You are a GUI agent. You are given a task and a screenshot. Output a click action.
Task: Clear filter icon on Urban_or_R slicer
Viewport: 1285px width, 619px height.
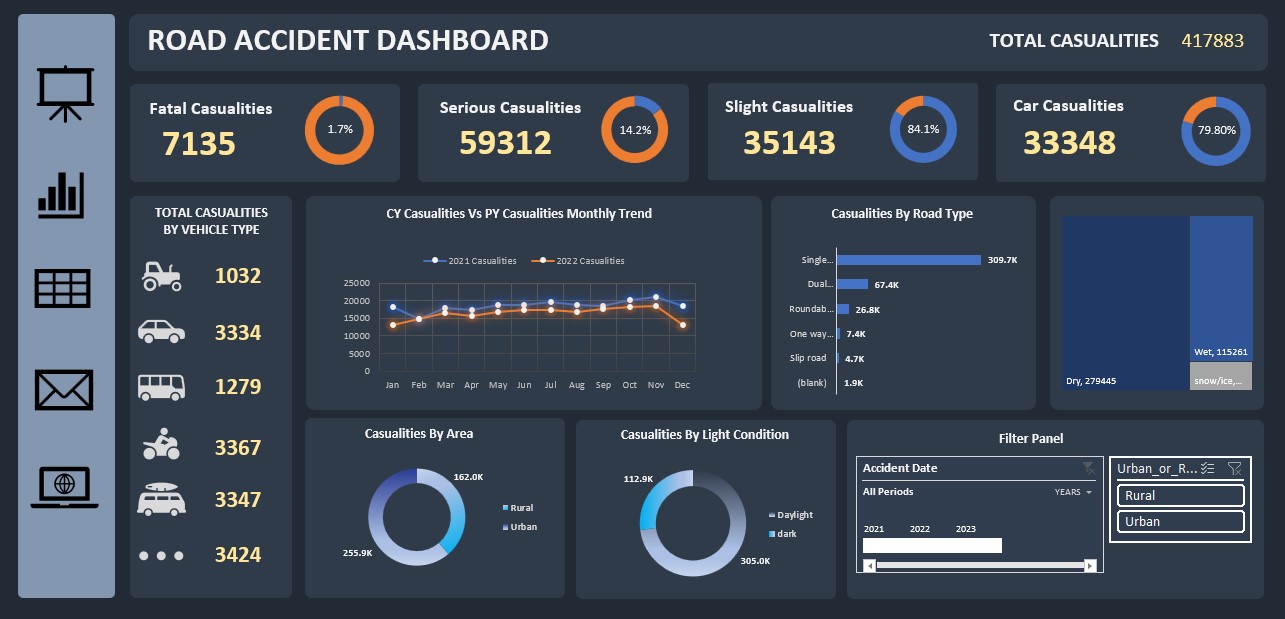tap(1235, 468)
